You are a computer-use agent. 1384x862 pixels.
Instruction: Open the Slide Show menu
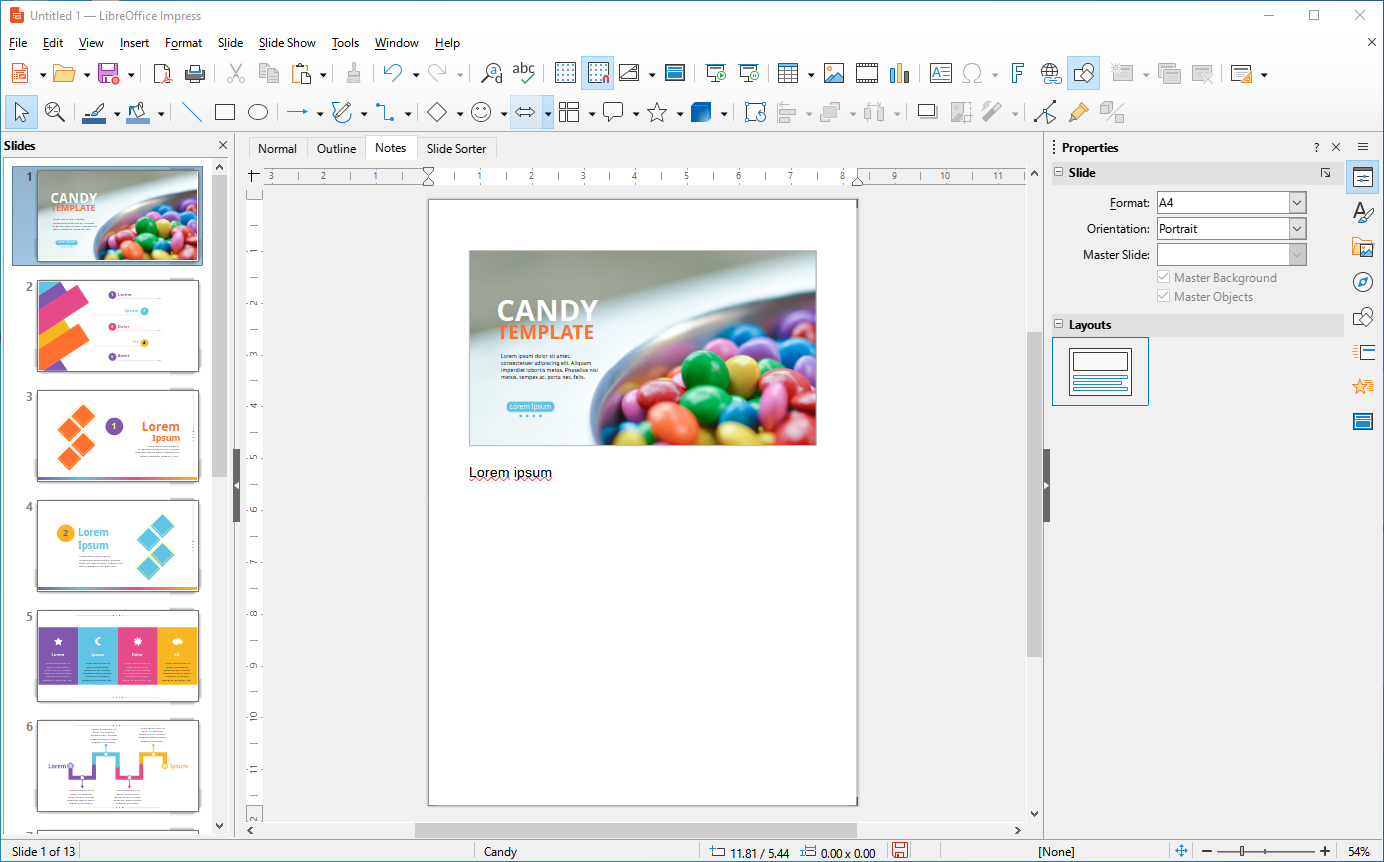click(x=287, y=43)
